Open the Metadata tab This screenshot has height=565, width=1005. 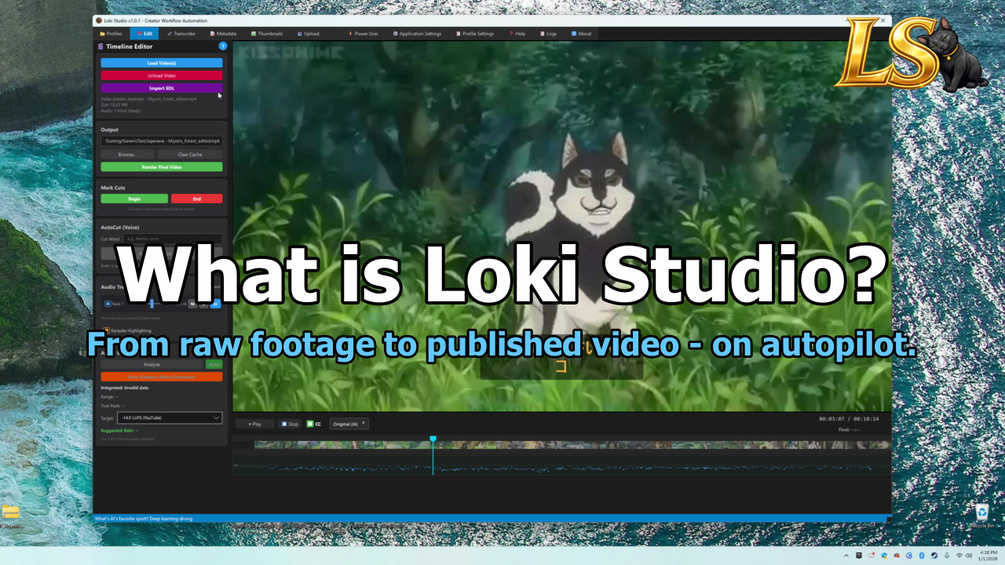(223, 33)
